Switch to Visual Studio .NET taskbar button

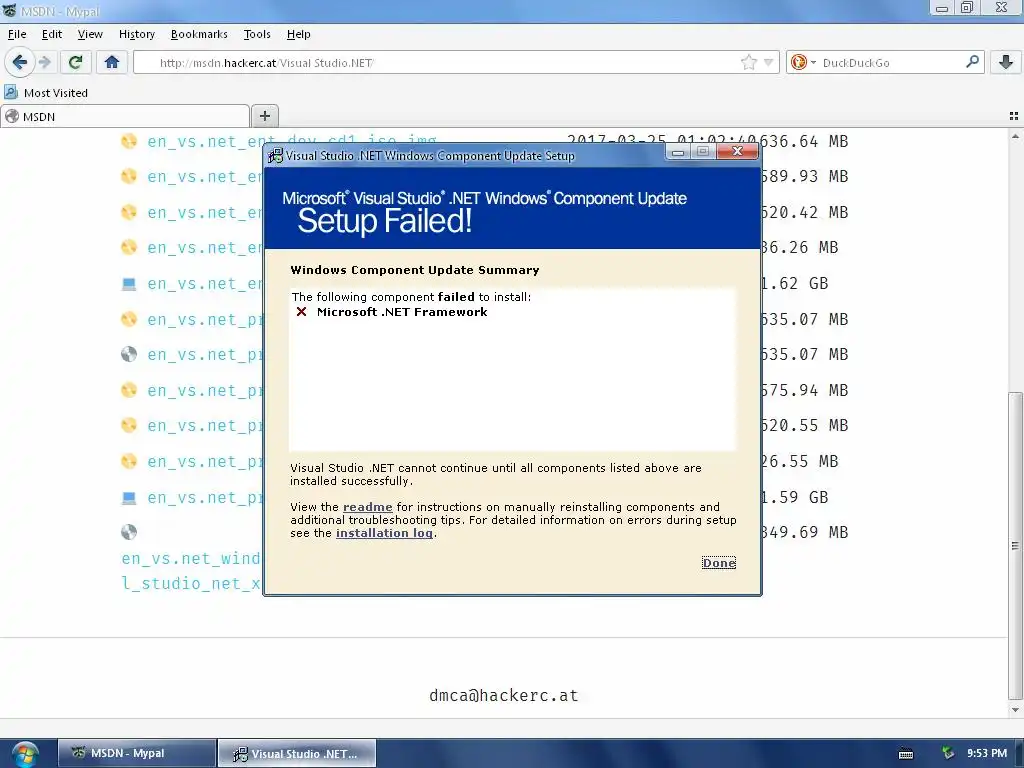pyautogui.click(x=296, y=753)
